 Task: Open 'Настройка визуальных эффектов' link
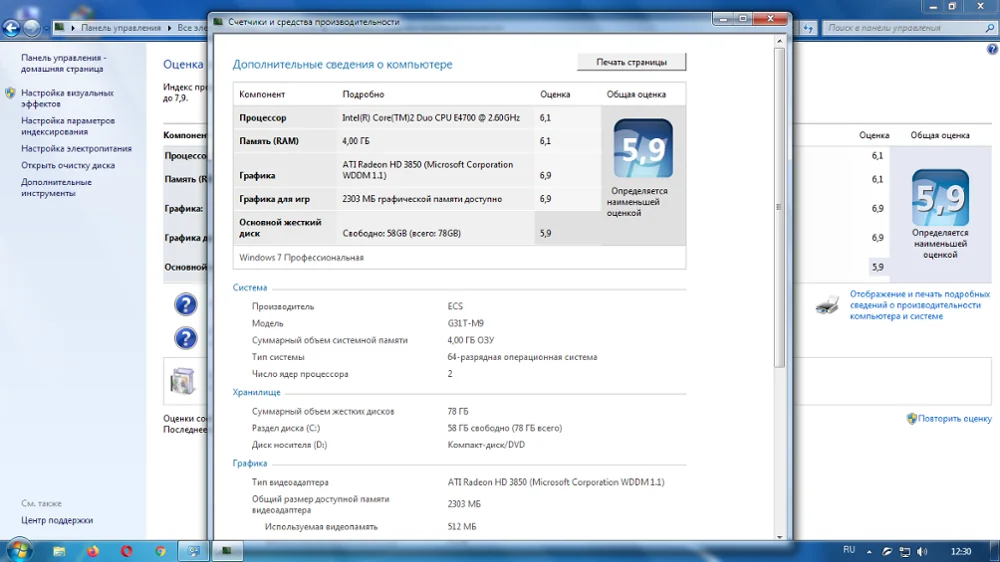point(67,98)
